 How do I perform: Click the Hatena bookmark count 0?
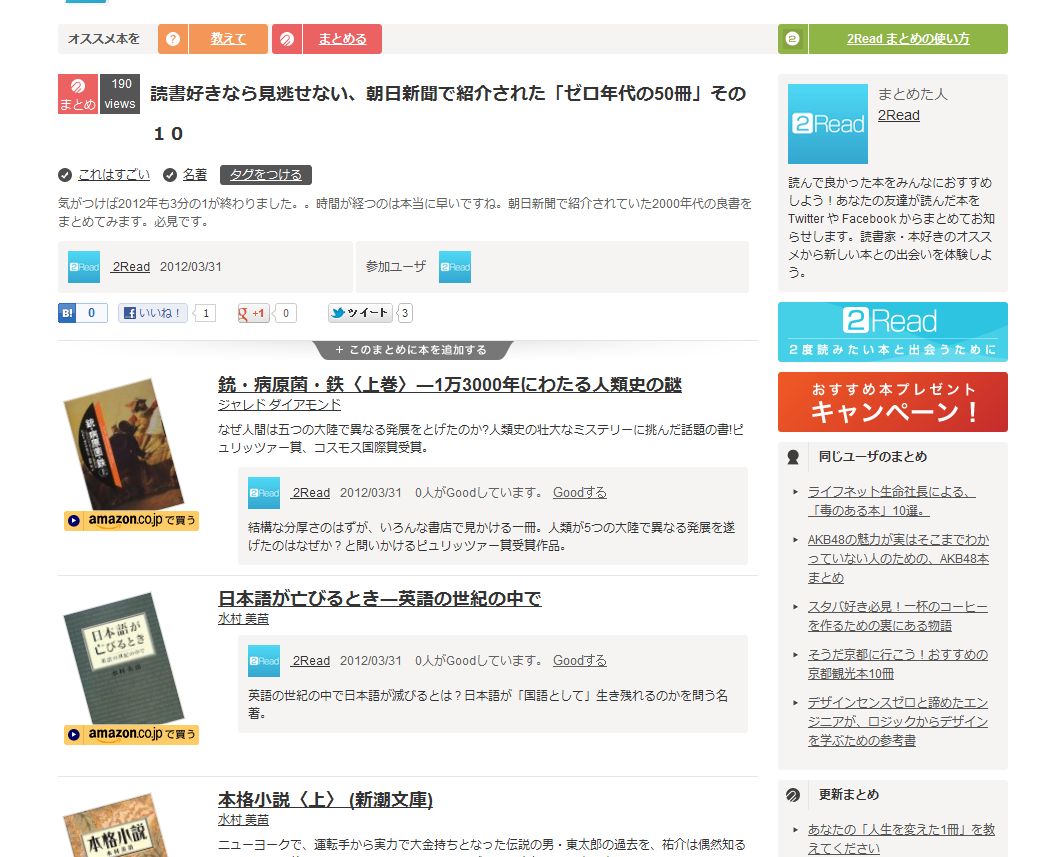click(x=92, y=312)
